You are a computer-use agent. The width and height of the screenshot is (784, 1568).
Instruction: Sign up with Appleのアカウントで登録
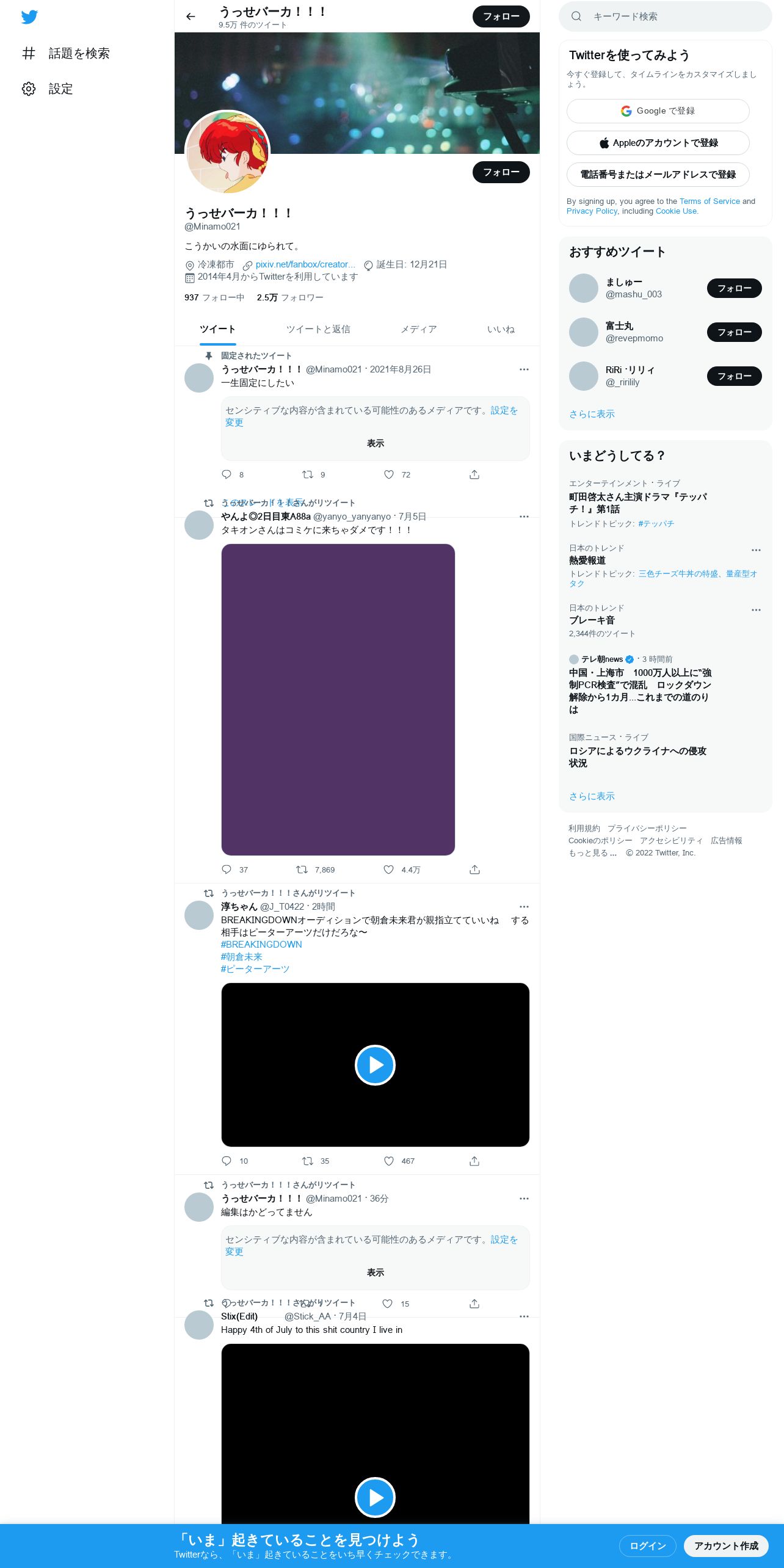658,143
